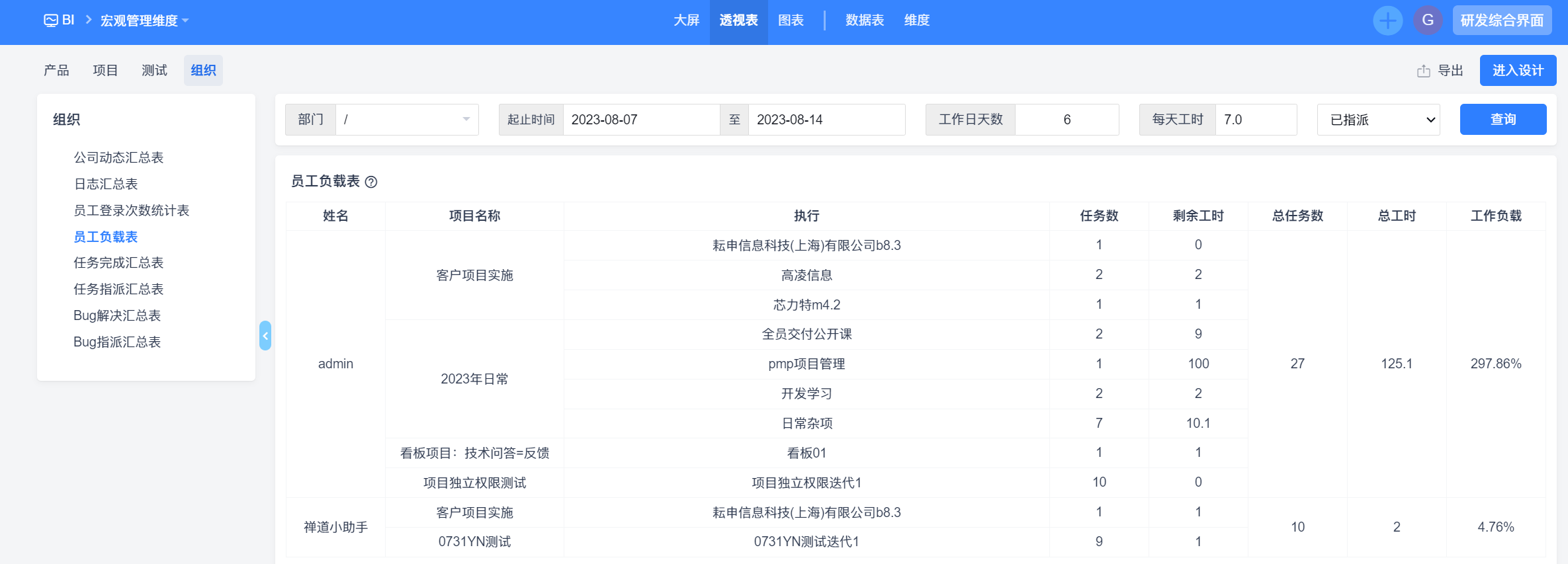
Task: Open the 部门 department dropdown
Action: (406, 120)
